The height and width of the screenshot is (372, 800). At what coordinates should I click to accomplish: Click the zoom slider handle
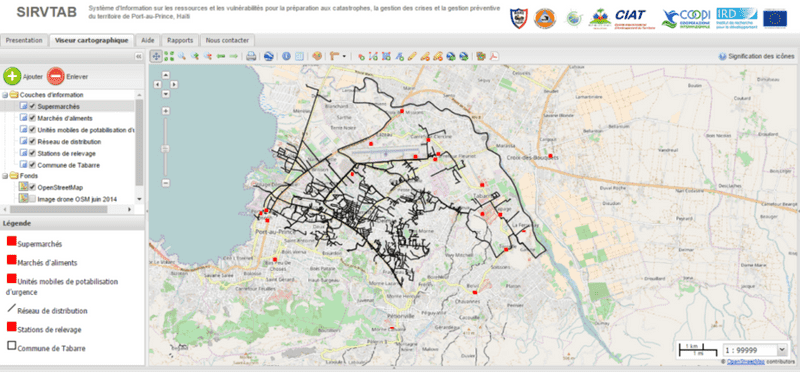(166, 148)
